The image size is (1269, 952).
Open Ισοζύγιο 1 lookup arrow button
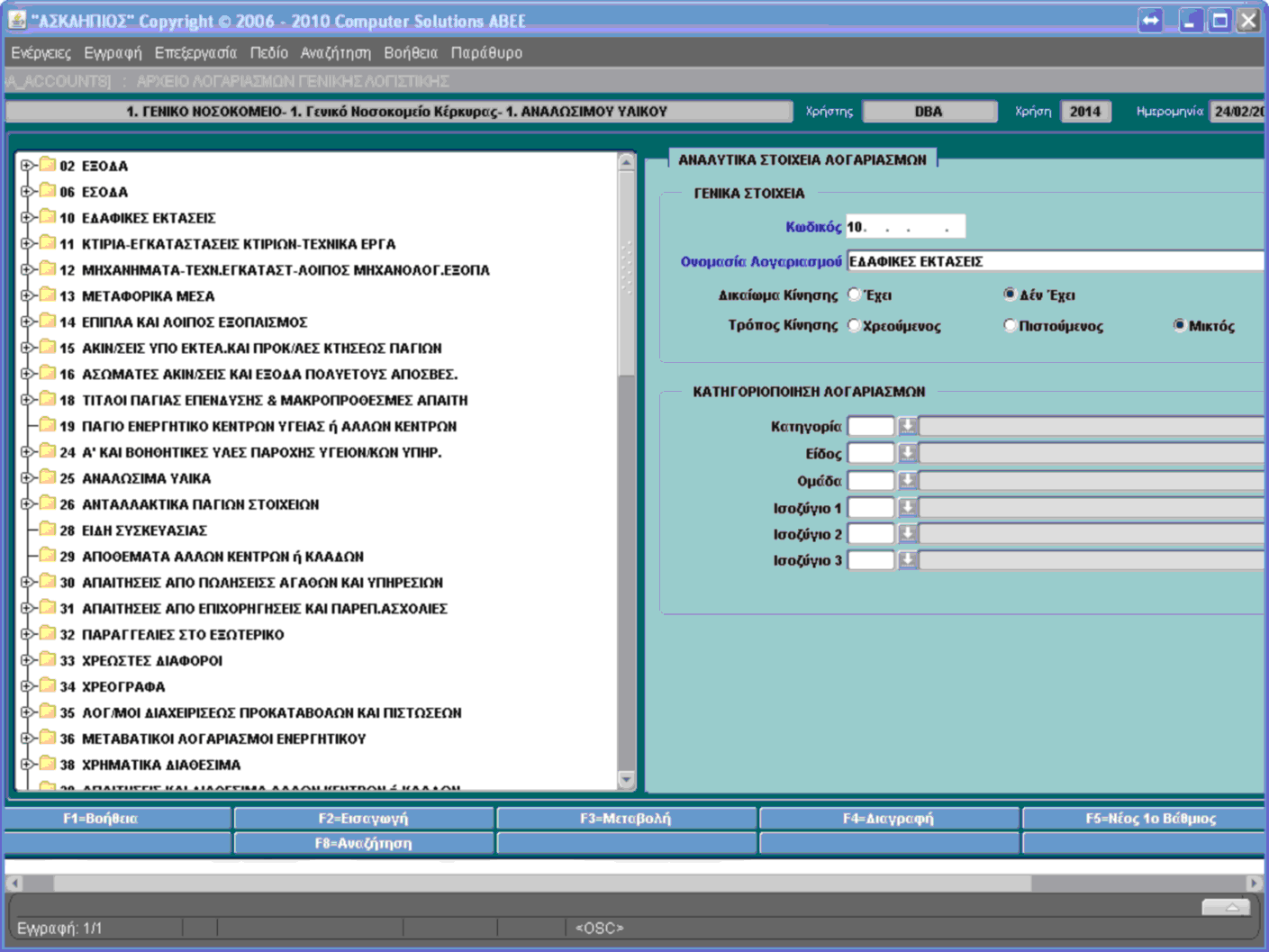(x=907, y=507)
